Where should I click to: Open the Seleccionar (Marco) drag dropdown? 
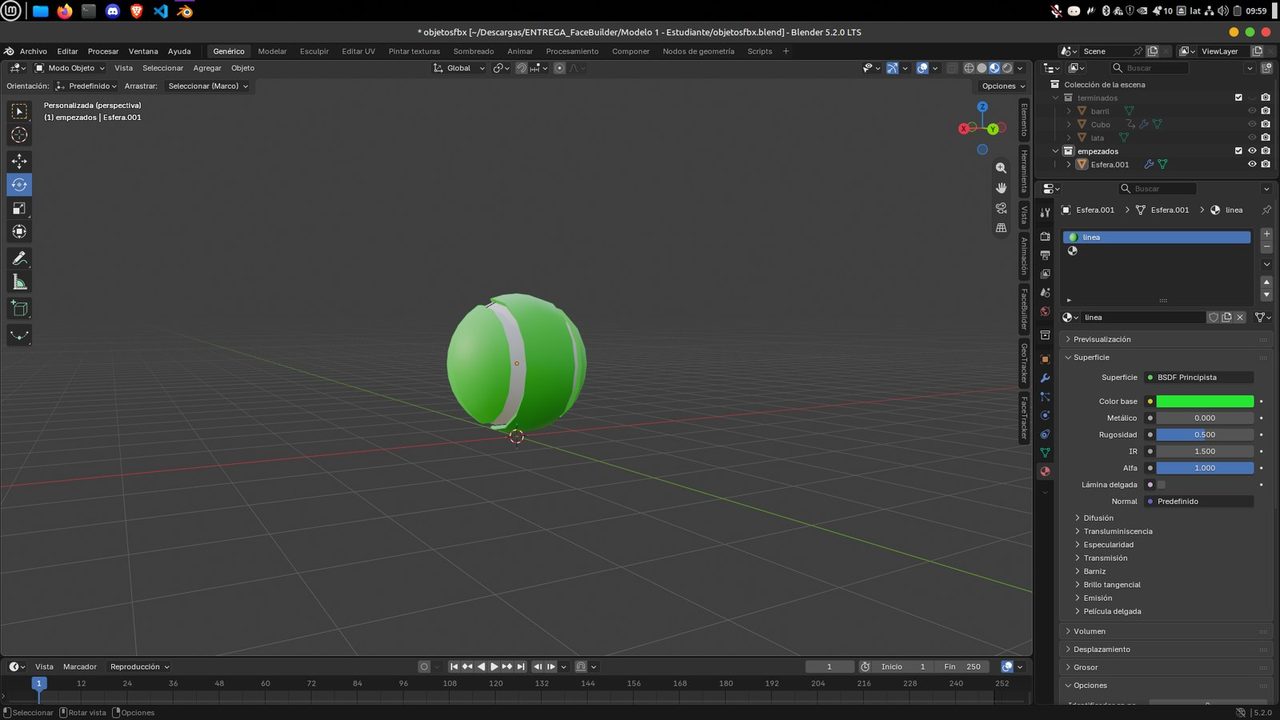pyautogui.click(x=207, y=86)
